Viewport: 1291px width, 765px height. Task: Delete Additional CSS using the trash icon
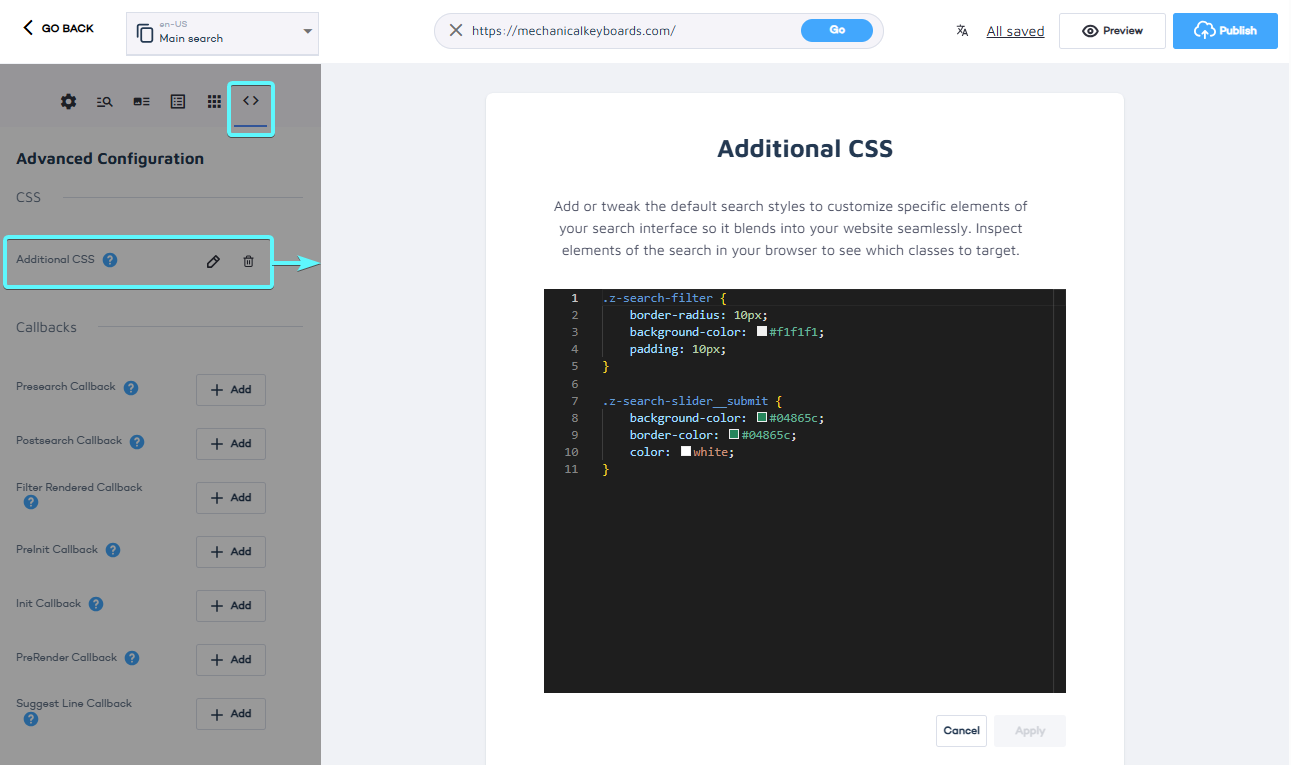[248, 261]
